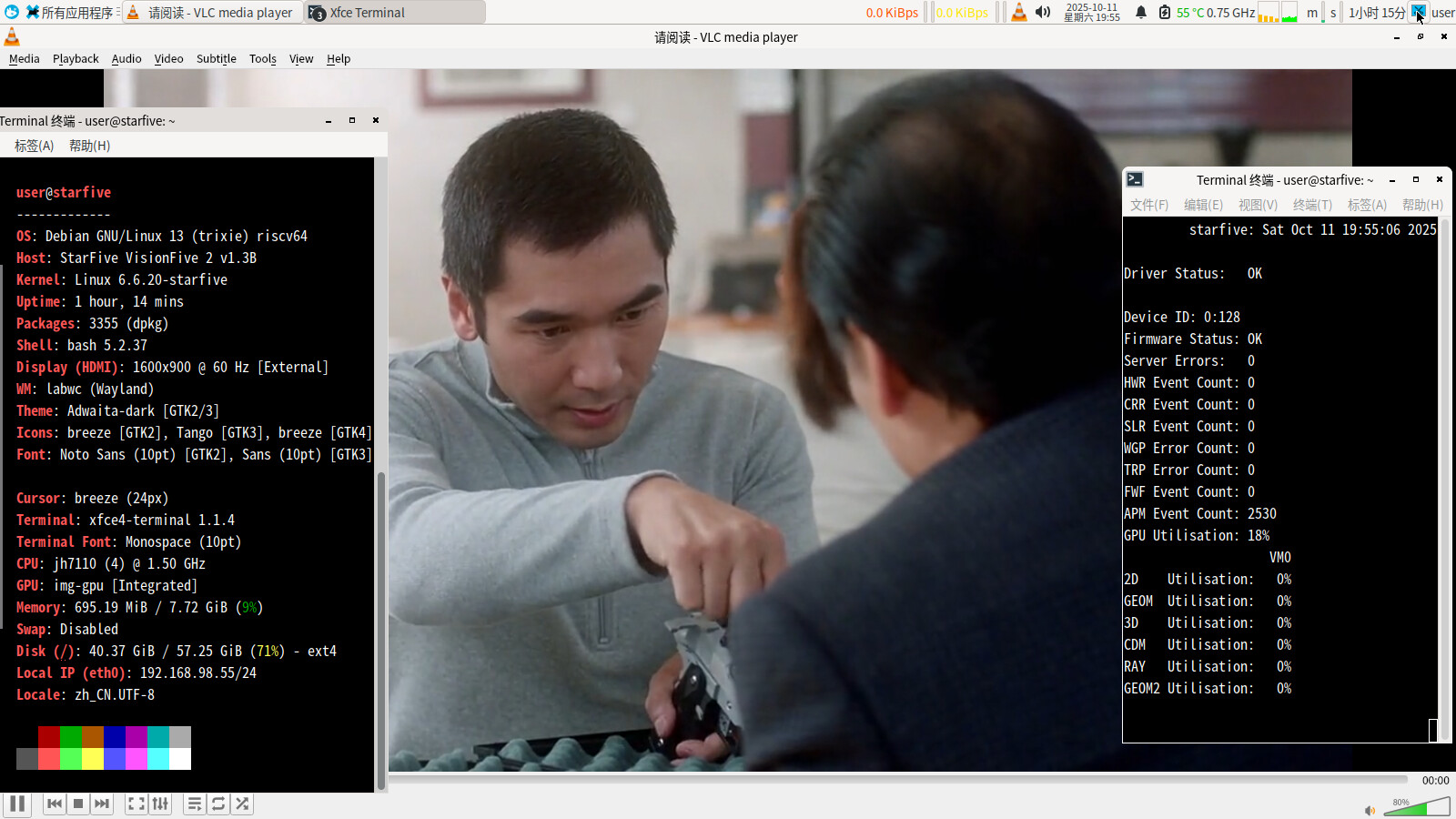
Task: Open the Subtitle menu
Action: [x=217, y=59]
